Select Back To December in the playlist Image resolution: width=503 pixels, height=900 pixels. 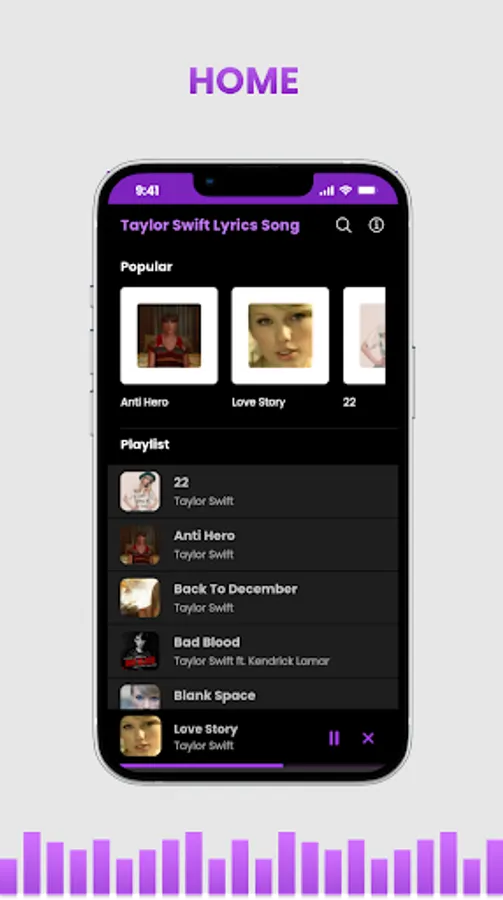click(253, 598)
